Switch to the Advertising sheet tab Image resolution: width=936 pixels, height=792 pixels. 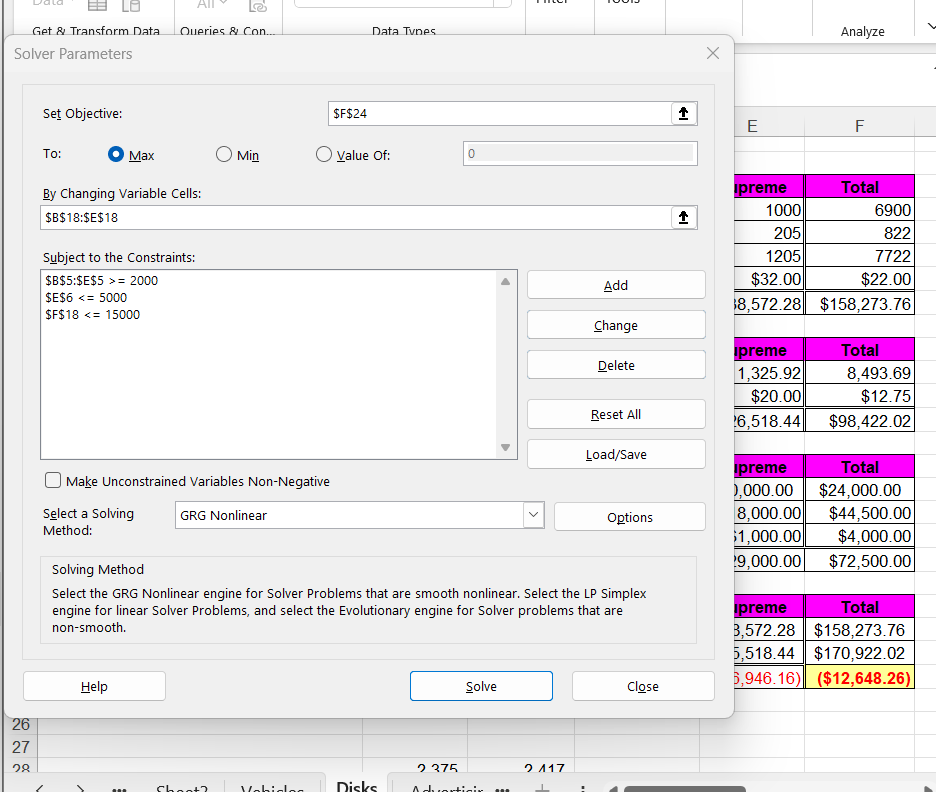[x=447, y=788]
